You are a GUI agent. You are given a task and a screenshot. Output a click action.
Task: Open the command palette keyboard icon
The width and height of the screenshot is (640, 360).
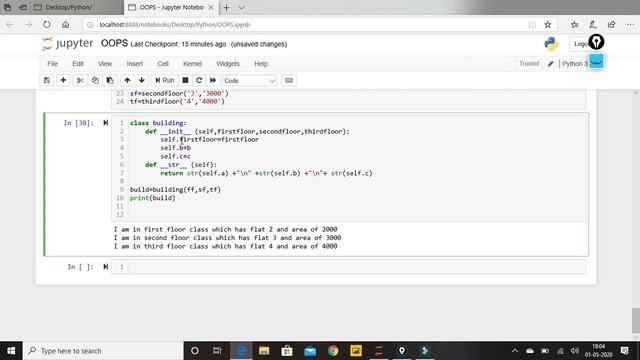[x=289, y=80]
